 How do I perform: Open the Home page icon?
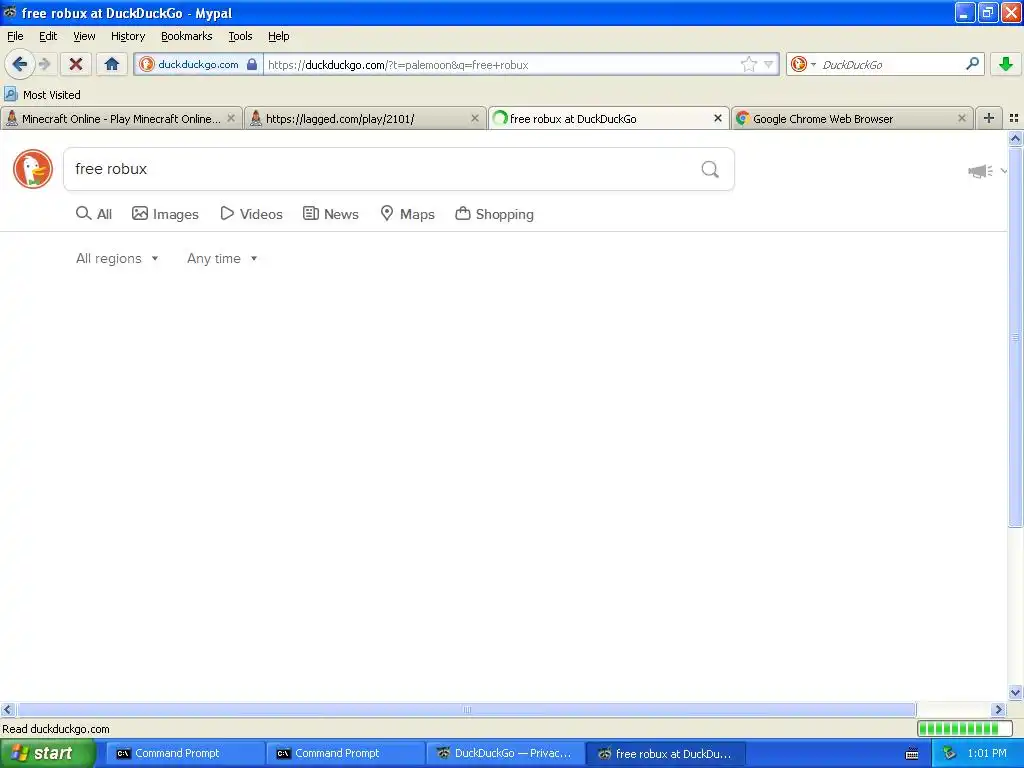112,64
